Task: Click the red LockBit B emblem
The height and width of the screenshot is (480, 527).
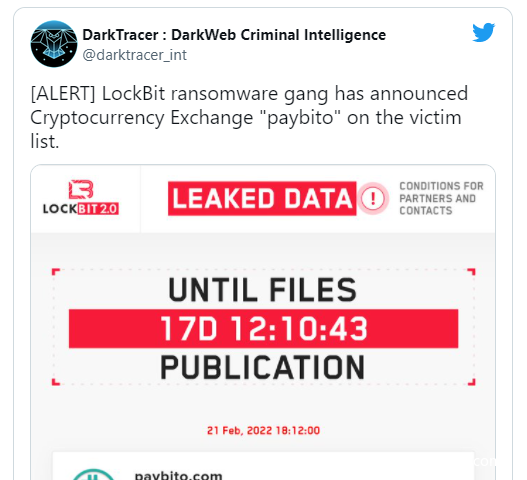Action: (x=81, y=189)
